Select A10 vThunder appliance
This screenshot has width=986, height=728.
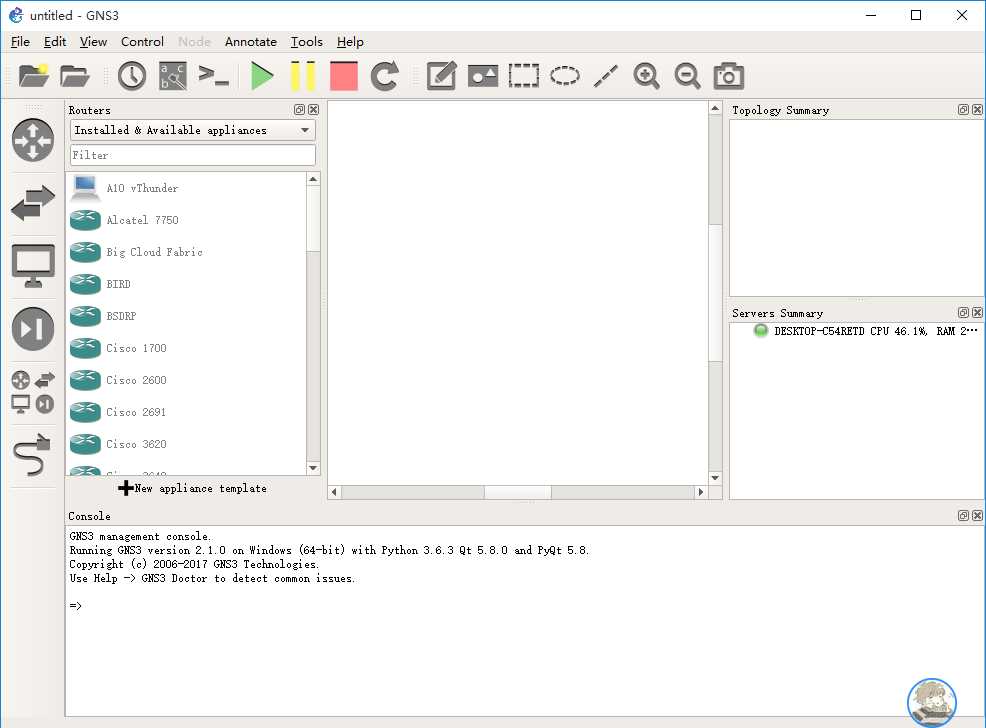pyautogui.click(x=186, y=188)
